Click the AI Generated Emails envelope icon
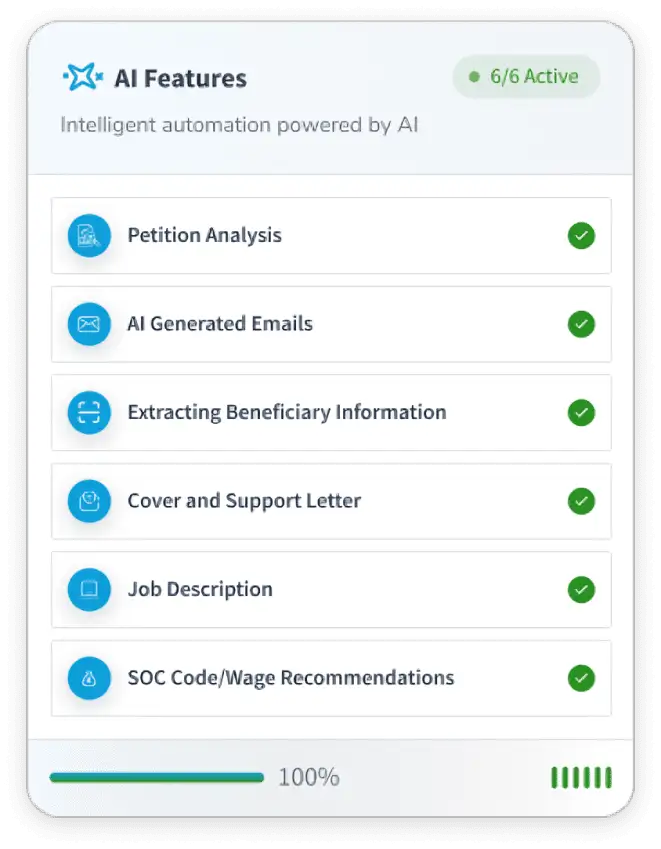This screenshot has height=849, width=661. point(89,324)
